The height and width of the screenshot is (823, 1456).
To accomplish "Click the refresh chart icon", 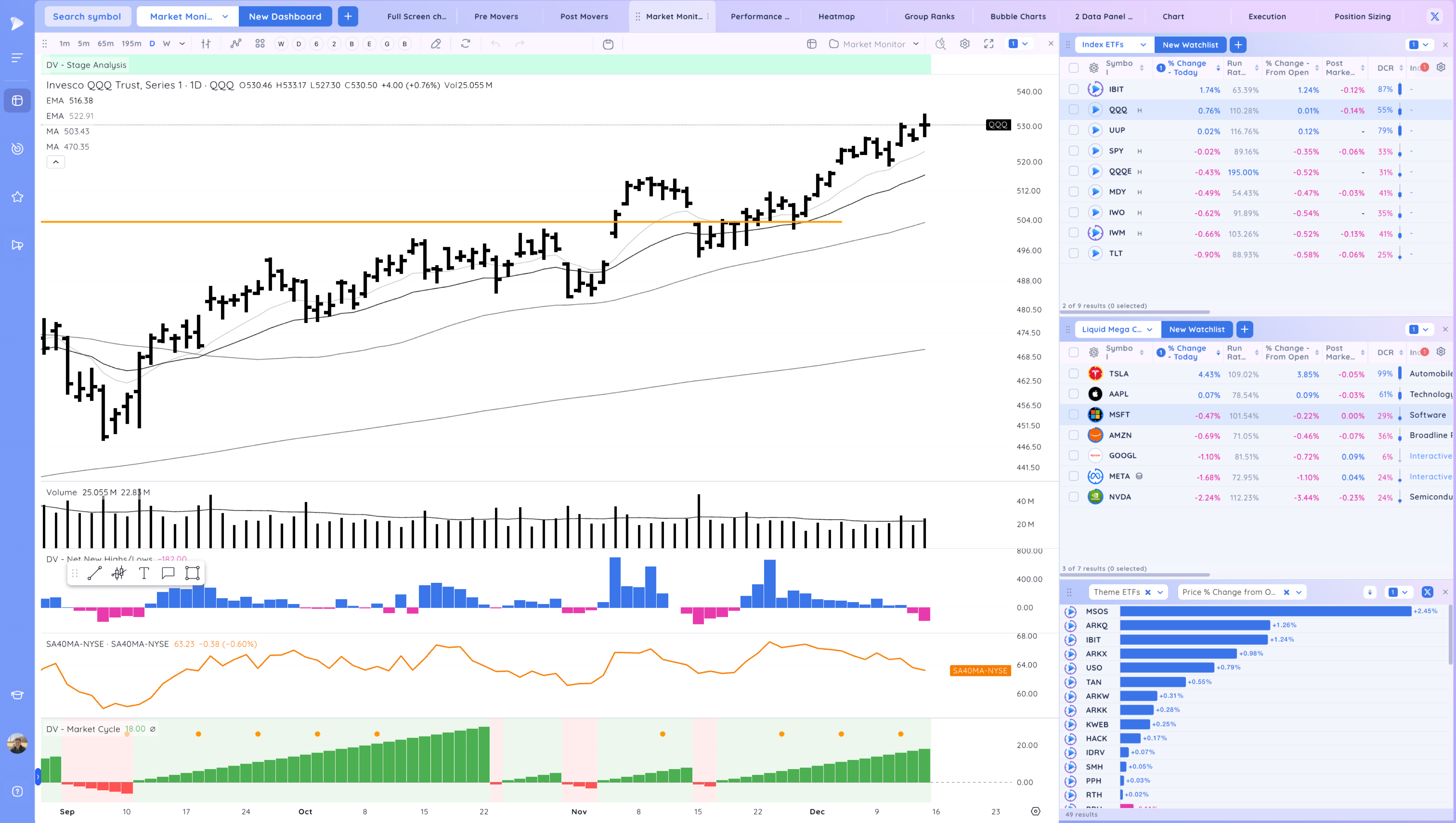I will point(465,44).
